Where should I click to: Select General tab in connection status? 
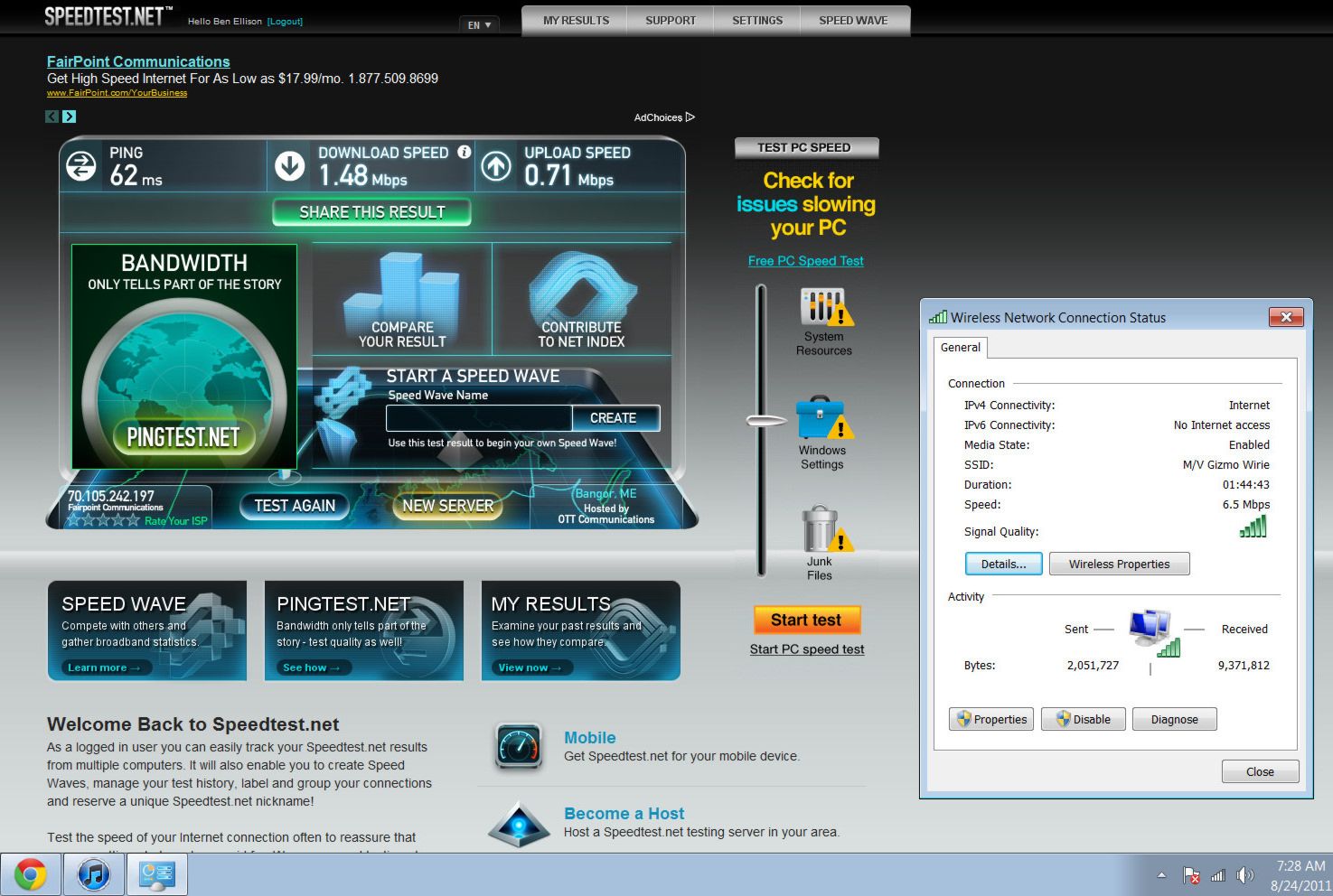click(960, 348)
